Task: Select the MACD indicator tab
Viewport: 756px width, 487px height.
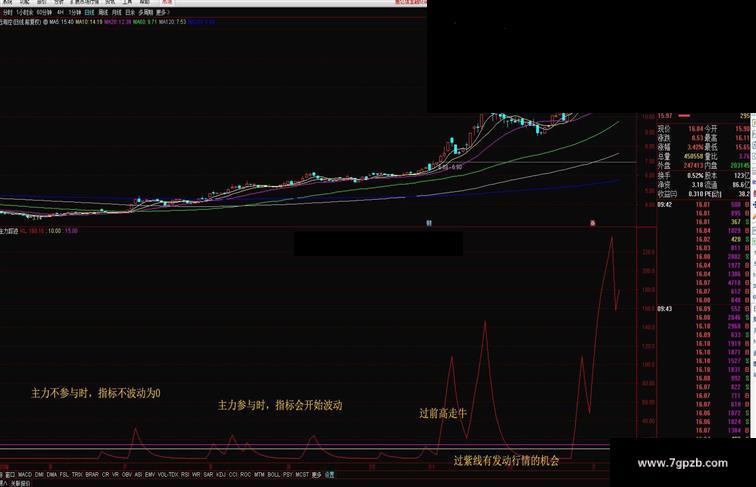Action: click(x=25, y=475)
